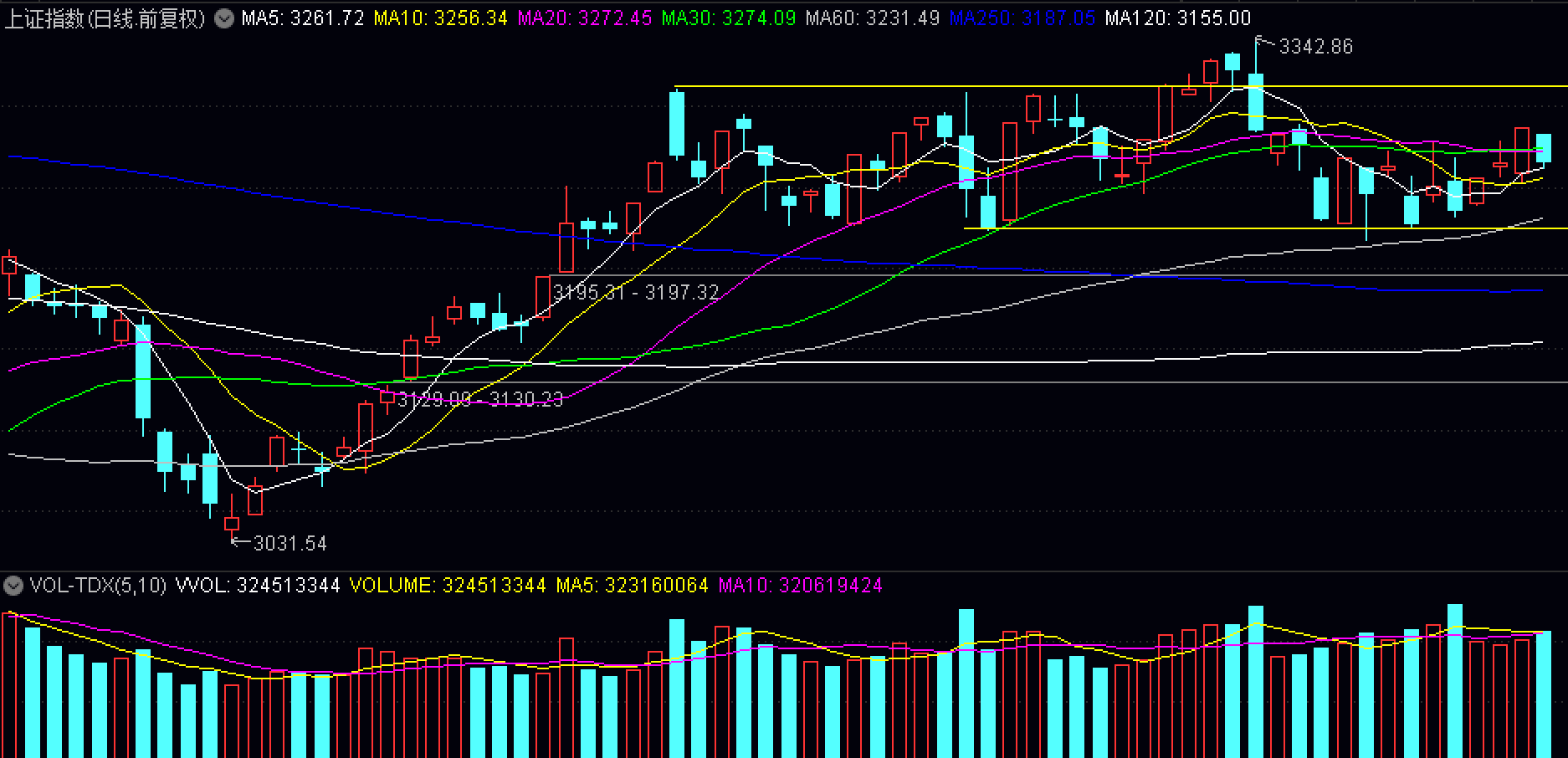This screenshot has width=1568, height=758.
Task: Click the 3342.86 high price marker
Action: point(1315,47)
